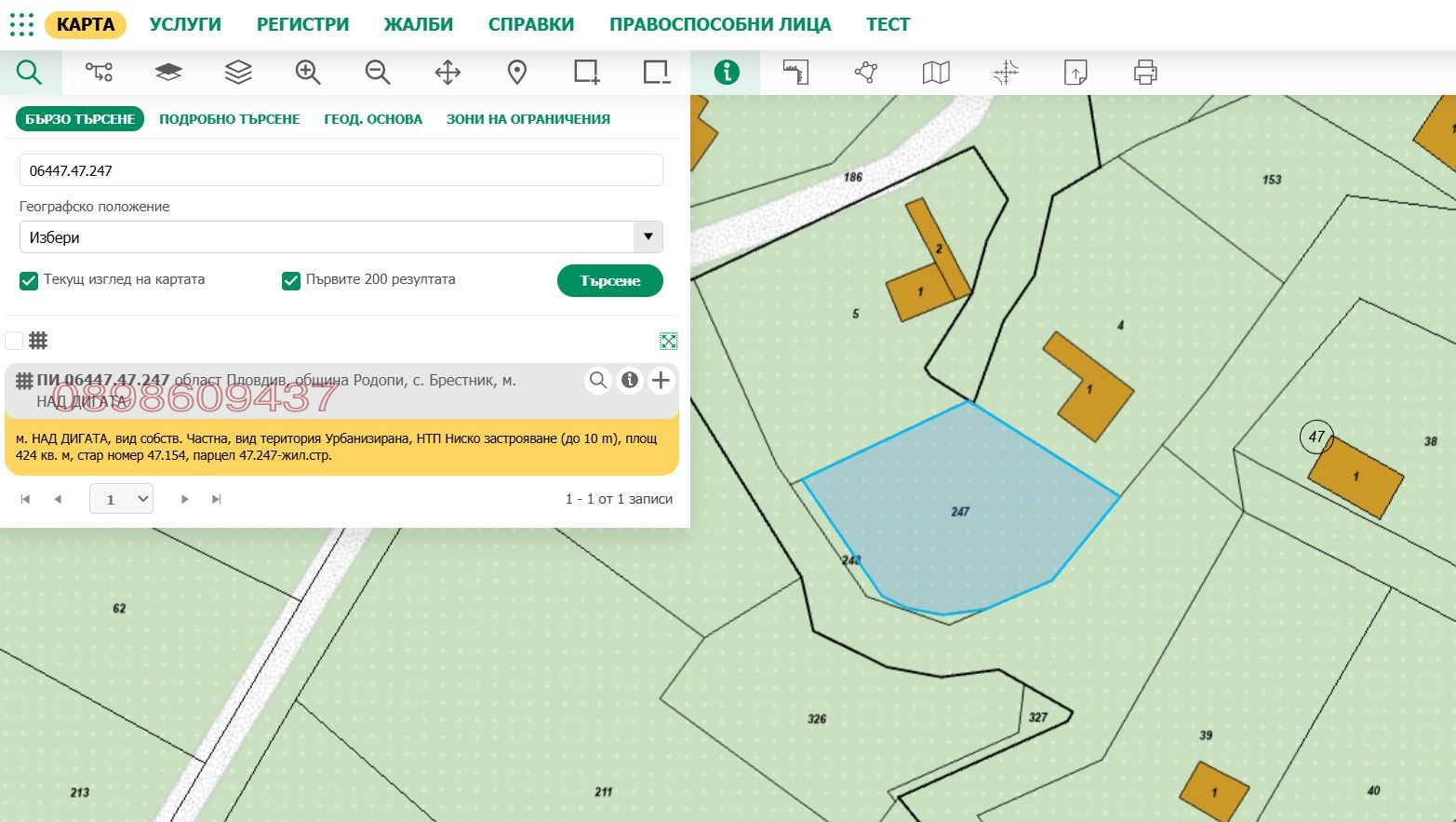The image size is (1456, 822).
Task: Click the parcel identifier search field
Action: click(341, 170)
